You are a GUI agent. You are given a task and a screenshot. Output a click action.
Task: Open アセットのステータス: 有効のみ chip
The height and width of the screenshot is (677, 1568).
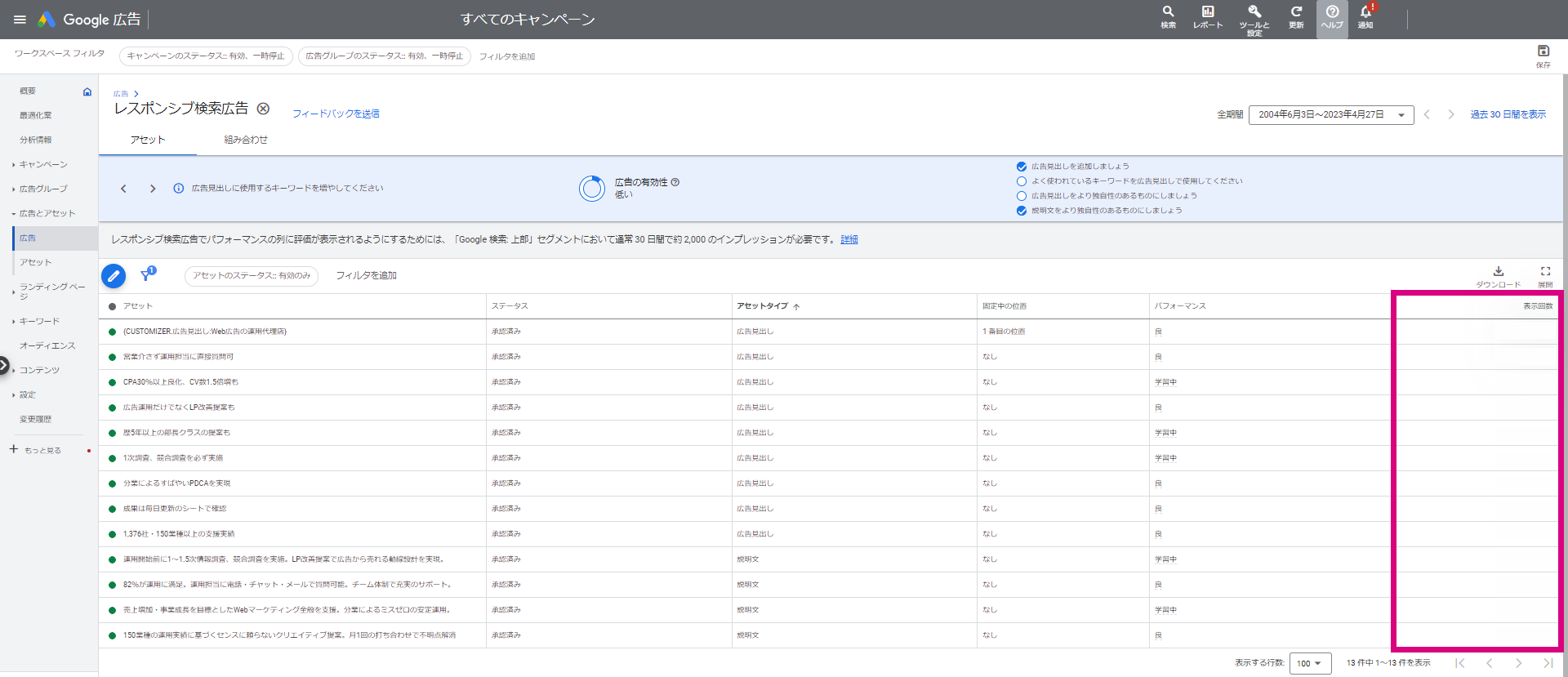pyautogui.click(x=252, y=276)
